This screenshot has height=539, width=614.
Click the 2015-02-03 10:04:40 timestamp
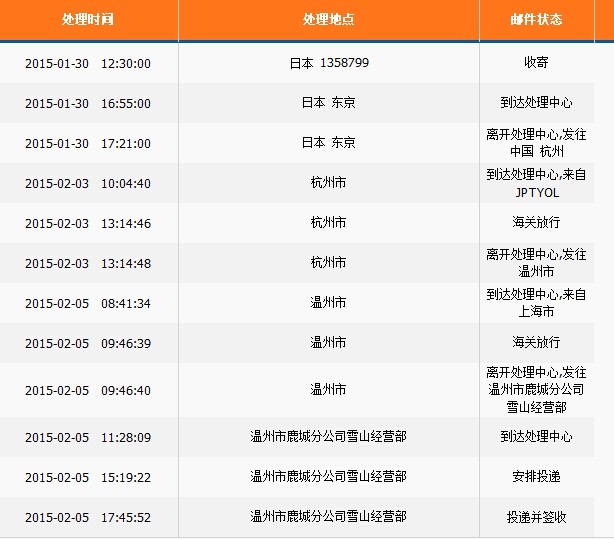point(88,183)
